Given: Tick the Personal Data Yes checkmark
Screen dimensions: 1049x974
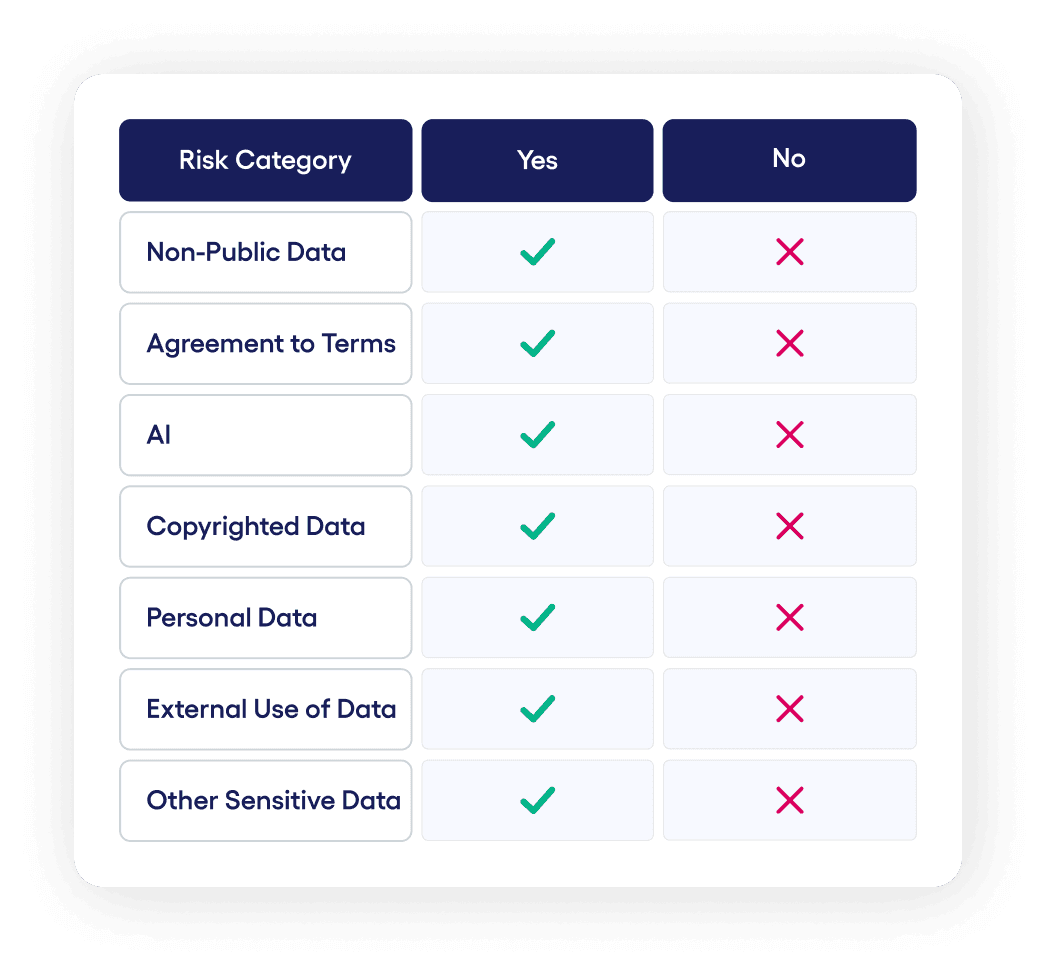Looking at the screenshot, I should point(537,618).
